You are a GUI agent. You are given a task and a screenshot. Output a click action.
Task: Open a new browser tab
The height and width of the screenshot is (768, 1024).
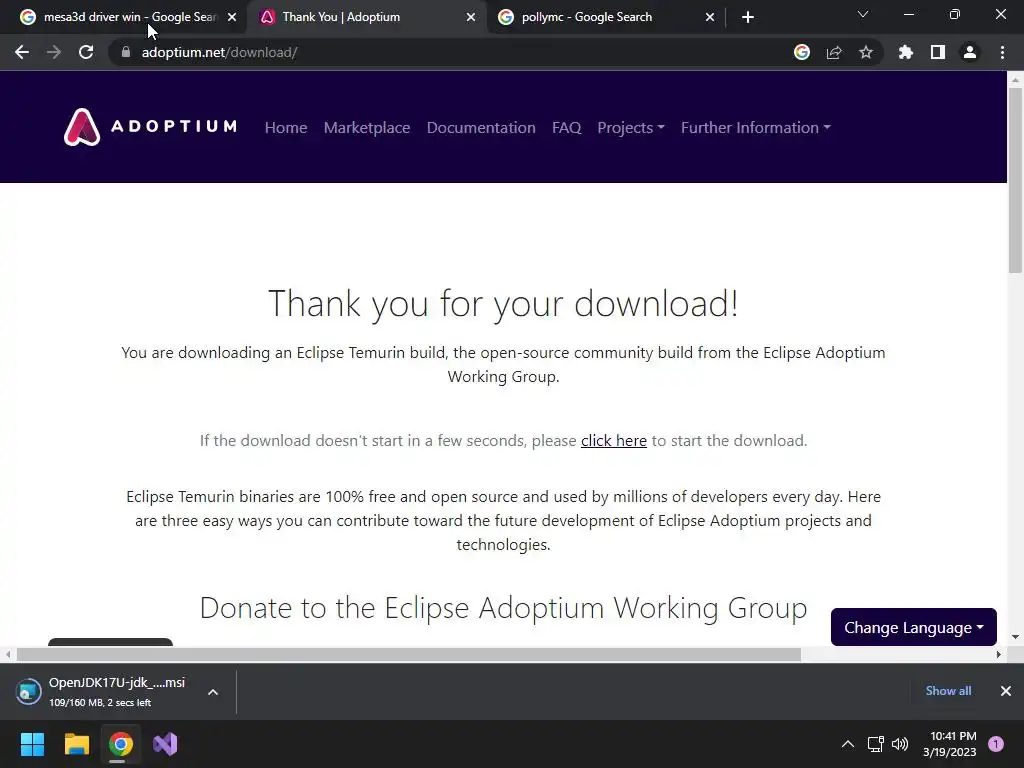748,17
